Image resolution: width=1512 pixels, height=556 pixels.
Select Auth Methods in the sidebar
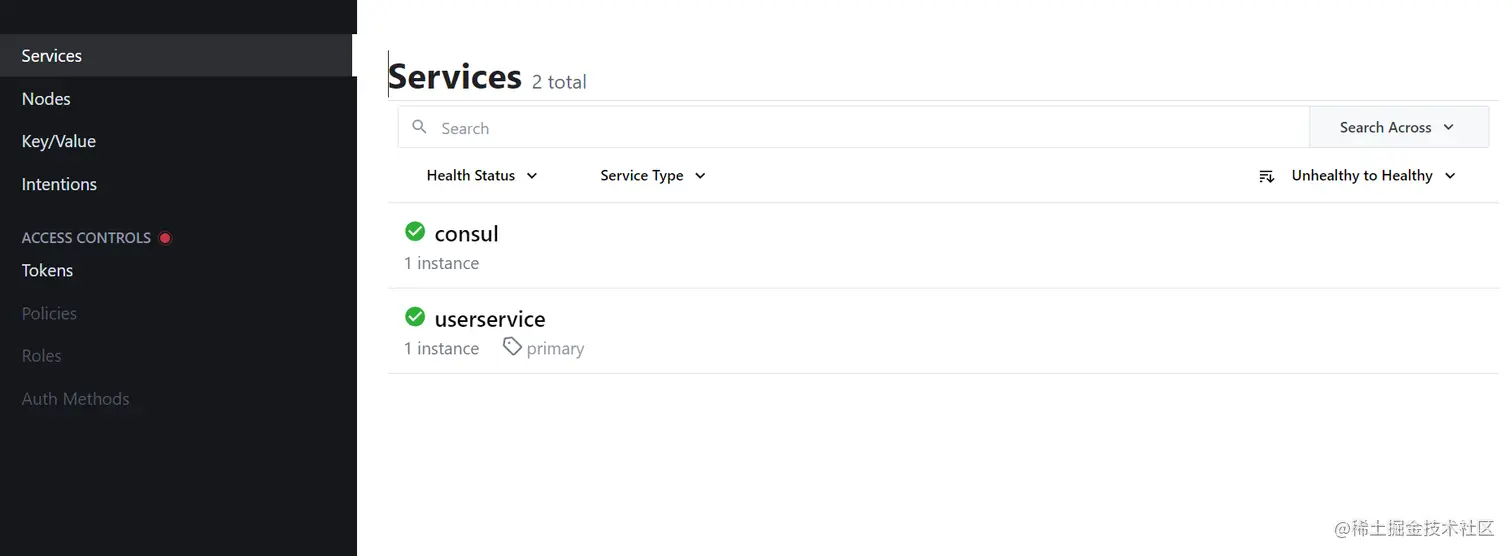click(75, 399)
